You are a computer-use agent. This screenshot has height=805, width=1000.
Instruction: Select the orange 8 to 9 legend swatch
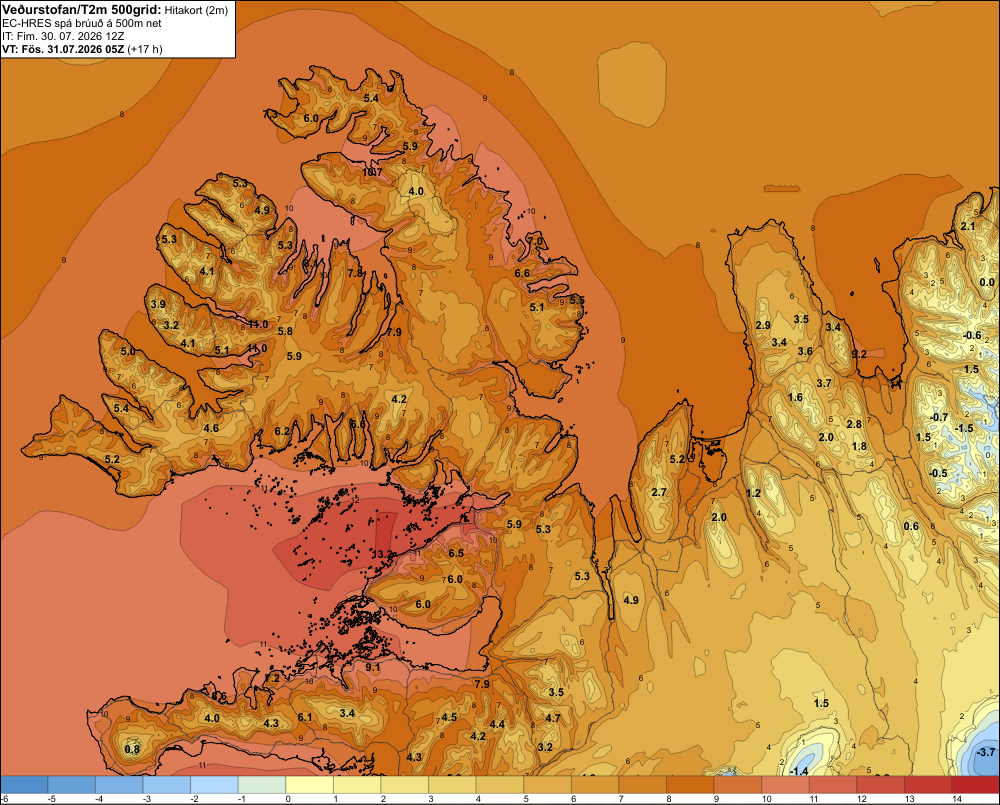click(x=690, y=784)
